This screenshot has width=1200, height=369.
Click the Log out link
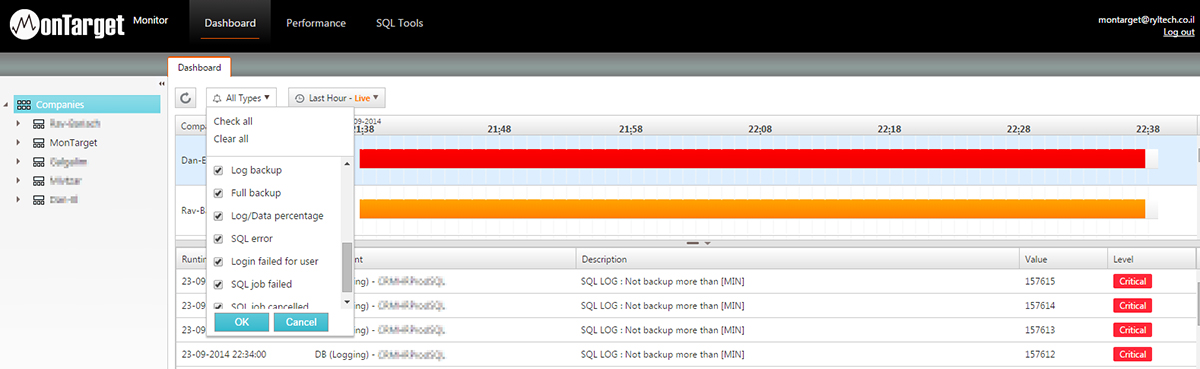point(1179,32)
